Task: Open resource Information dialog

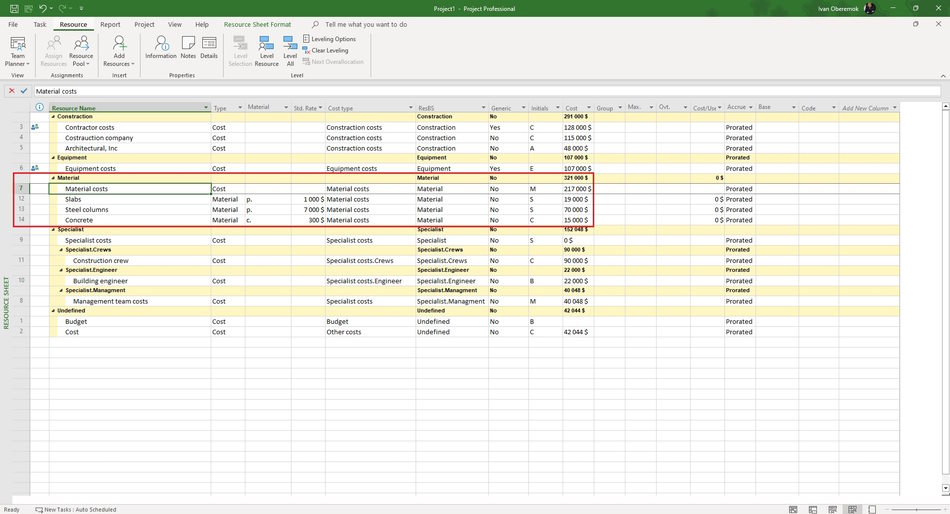Action: pyautogui.click(x=161, y=47)
